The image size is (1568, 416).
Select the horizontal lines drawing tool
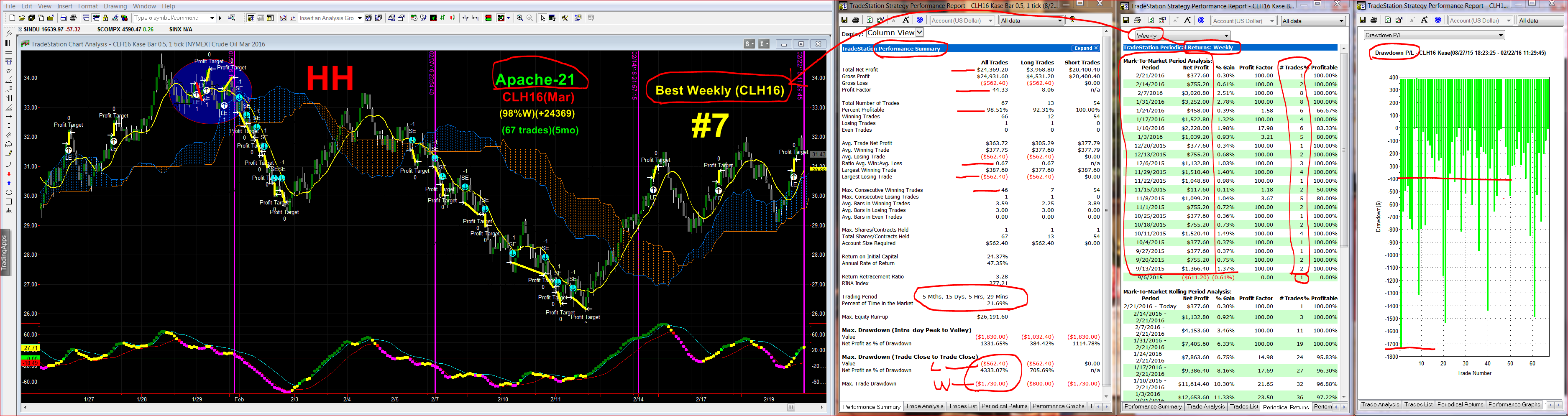pyautogui.click(x=8, y=53)
